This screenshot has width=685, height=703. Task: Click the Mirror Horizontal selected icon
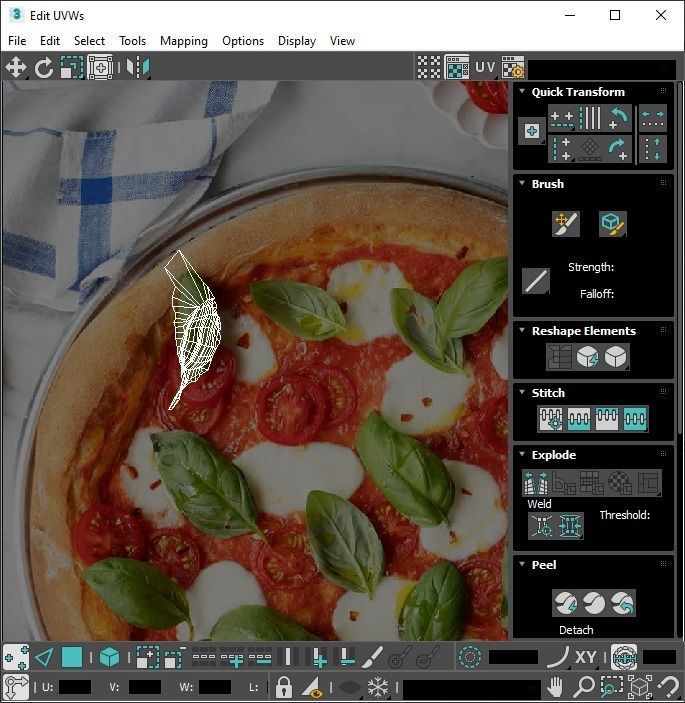pos(138,68)
